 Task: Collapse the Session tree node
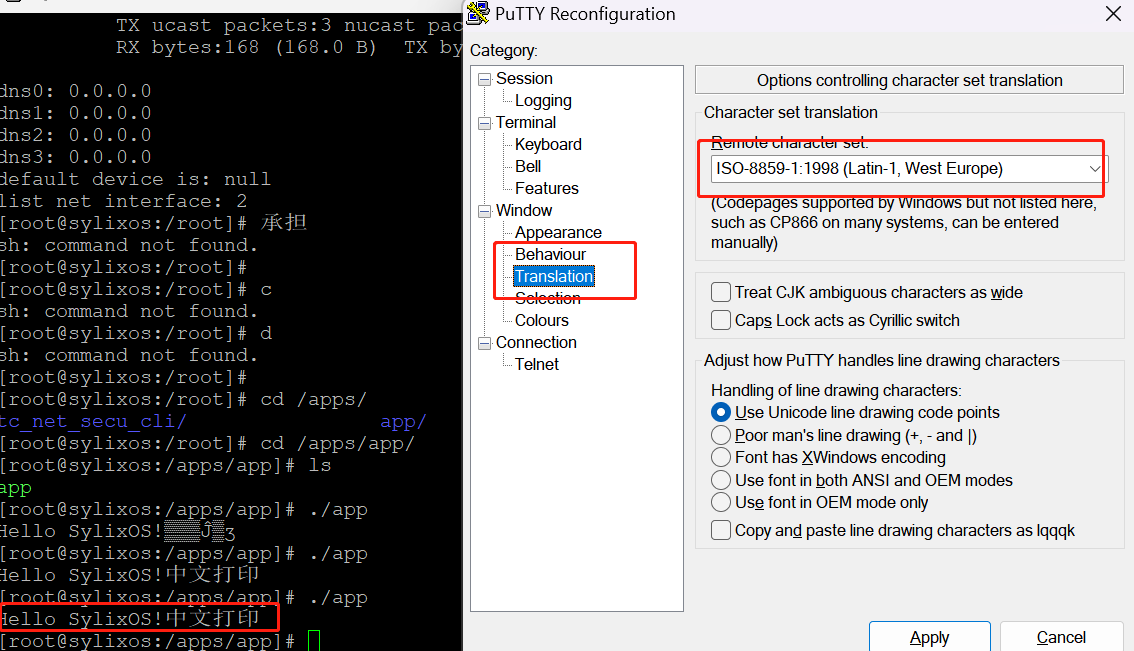(x=484, y=80)
